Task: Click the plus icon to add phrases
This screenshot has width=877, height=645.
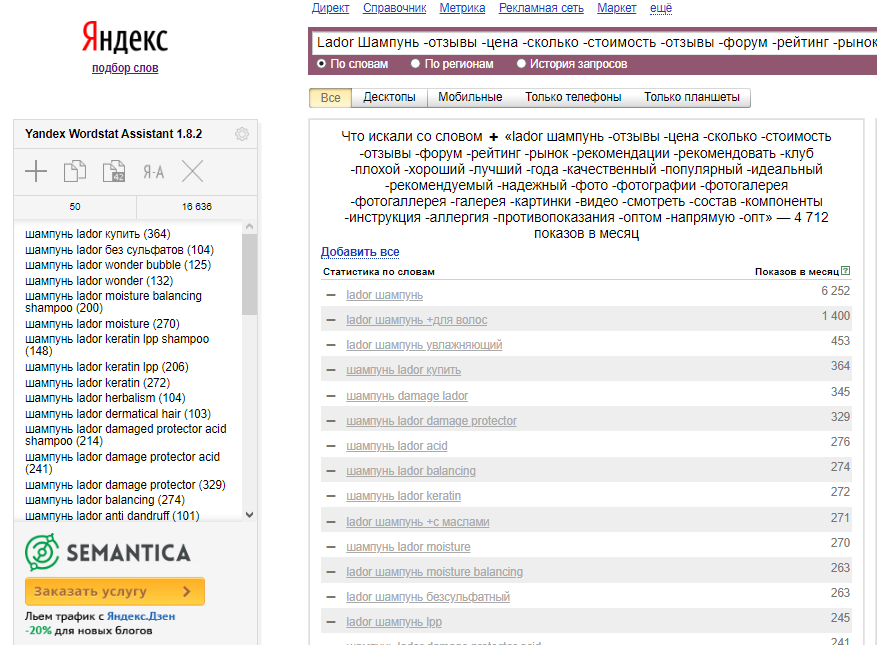Action: pos(36,172)
